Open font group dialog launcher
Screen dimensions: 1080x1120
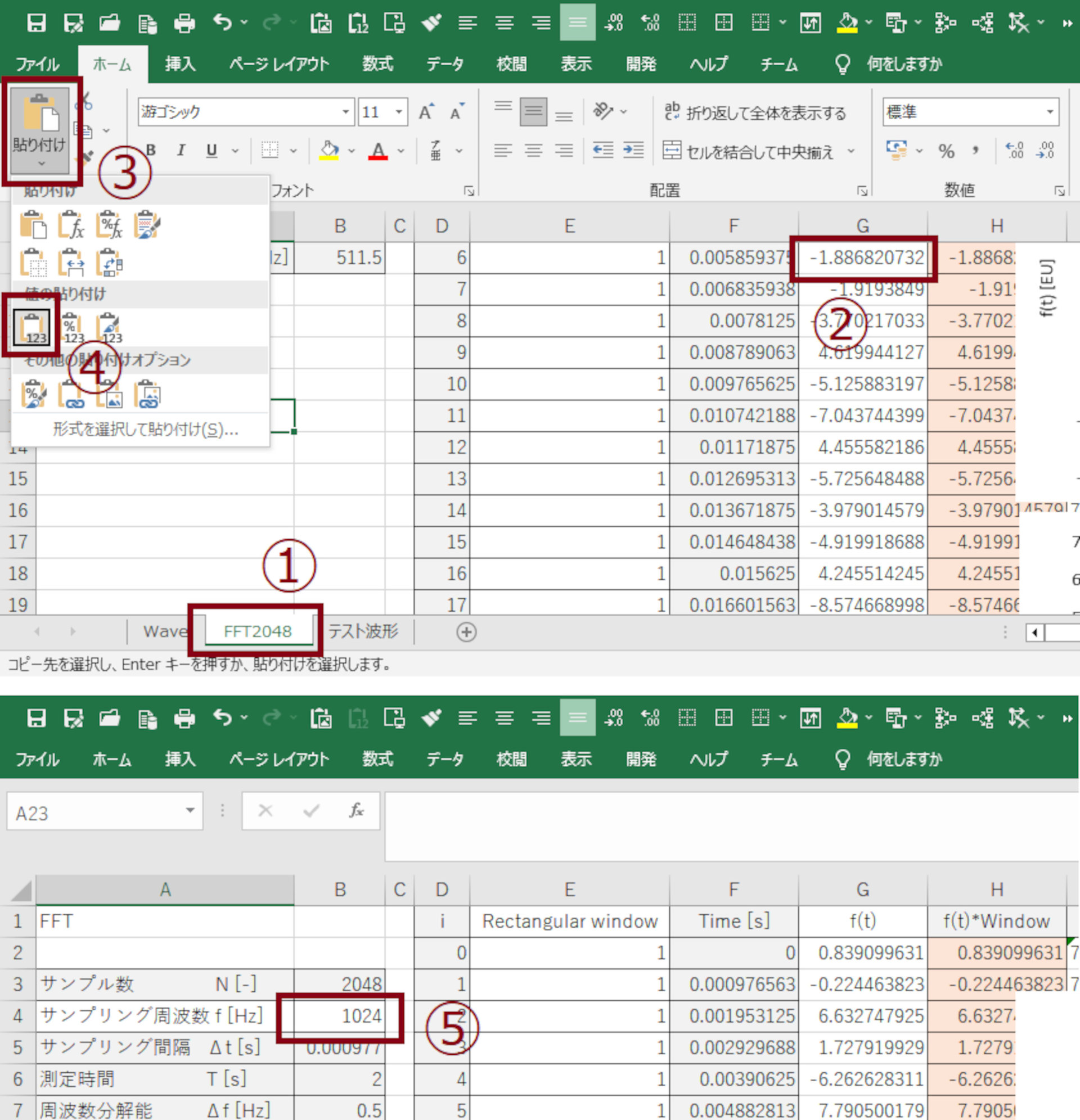click(469, 191)
